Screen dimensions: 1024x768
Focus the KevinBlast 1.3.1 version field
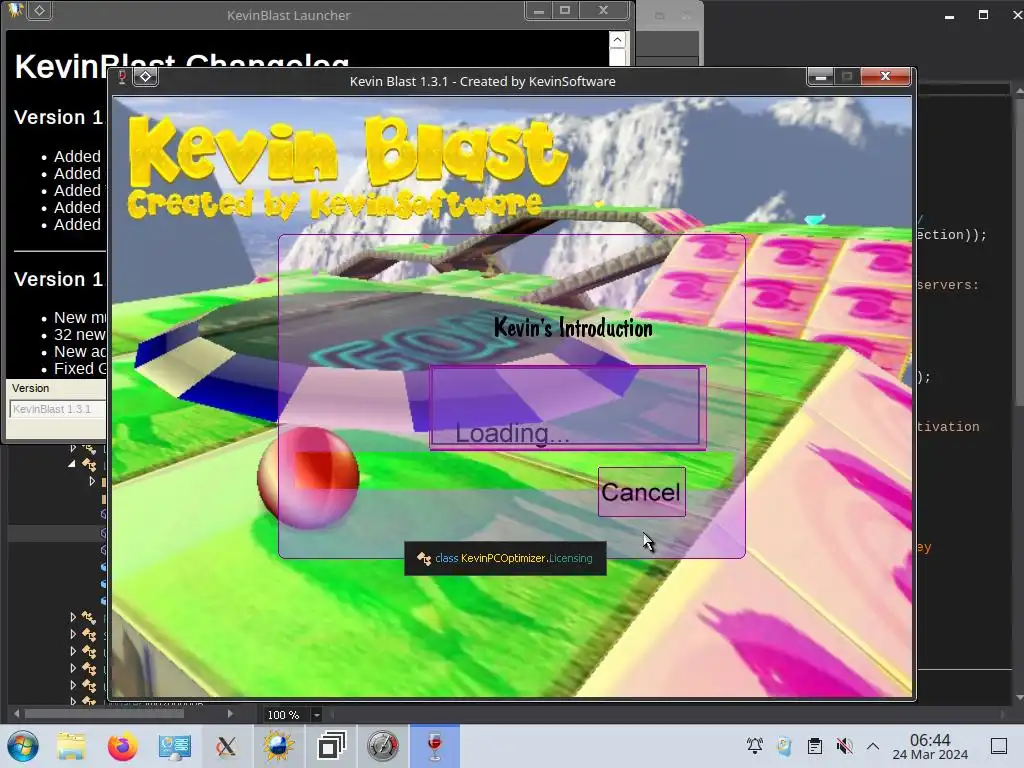[57, 409]
